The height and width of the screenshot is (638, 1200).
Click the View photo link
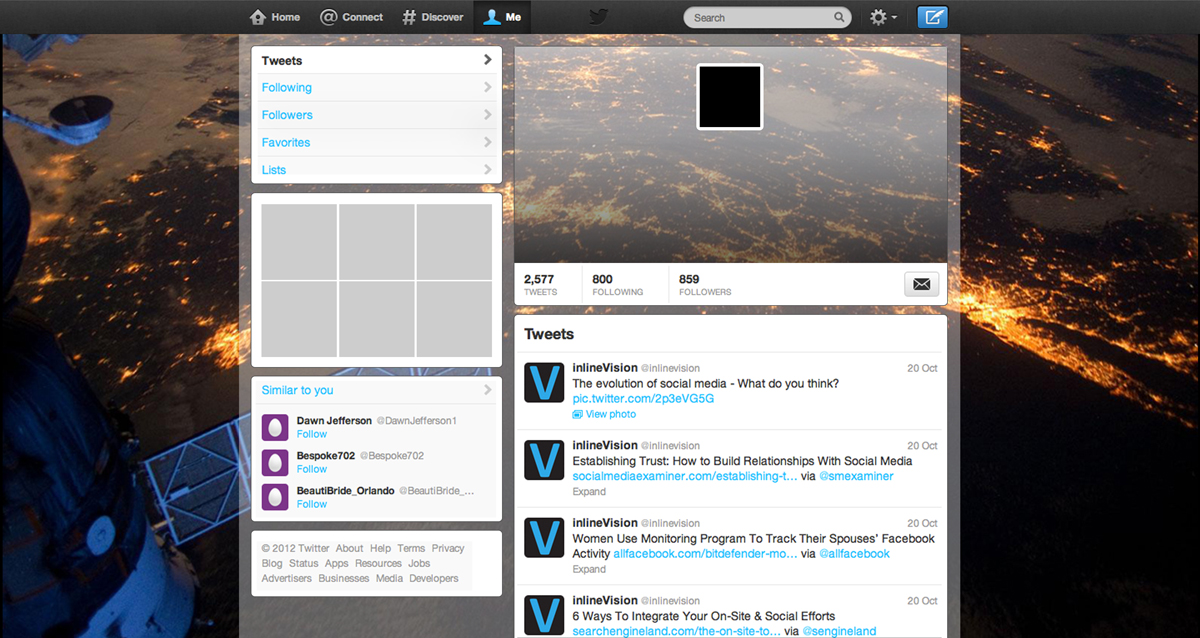click(x=604, y=414)
